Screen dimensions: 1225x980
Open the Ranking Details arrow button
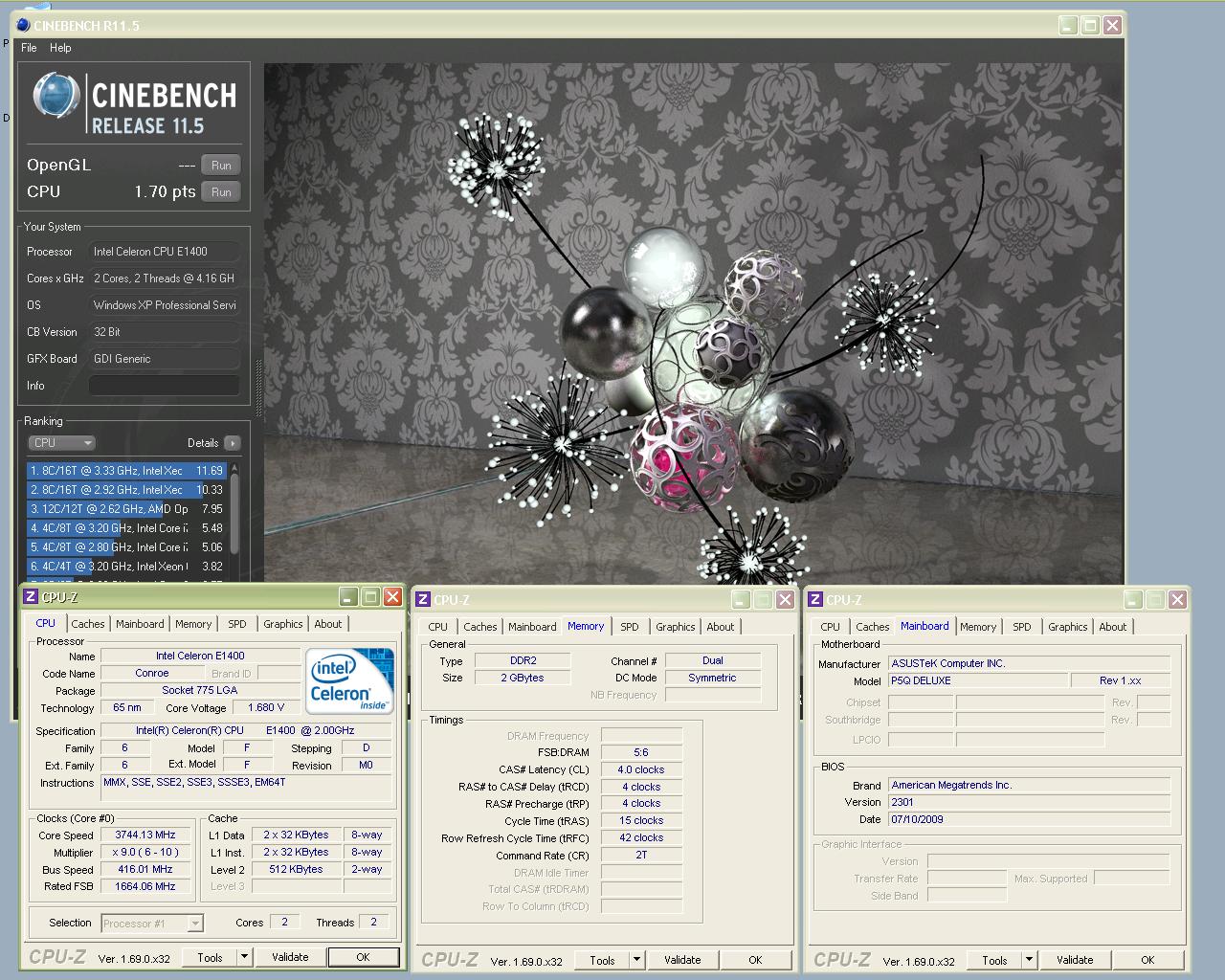pyautogui.click(x=232, y=443)
